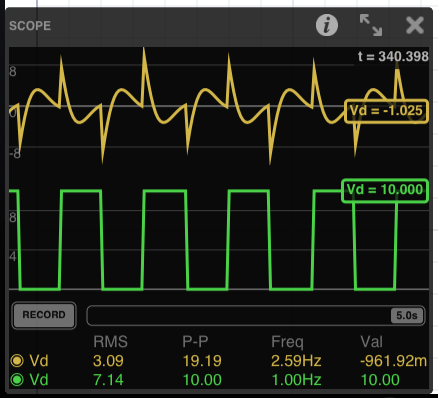438x398 pixels.
Task: Click the Freq column header
Action: coord(287,342)
